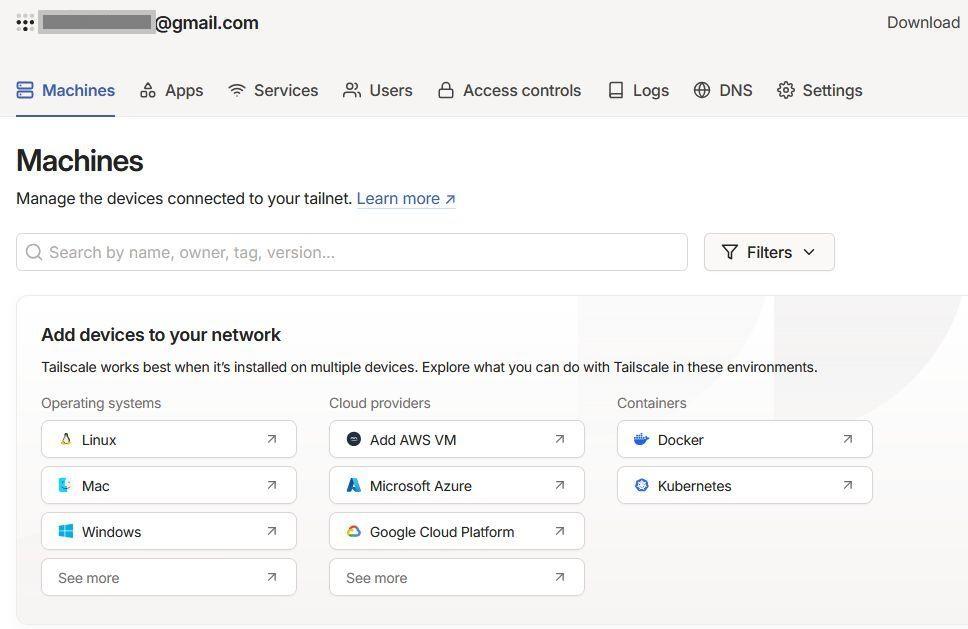Select the Linux icon in Operating systems
Image resolution: width=968 pixels, height=629 pixels.
pos(66,439)
